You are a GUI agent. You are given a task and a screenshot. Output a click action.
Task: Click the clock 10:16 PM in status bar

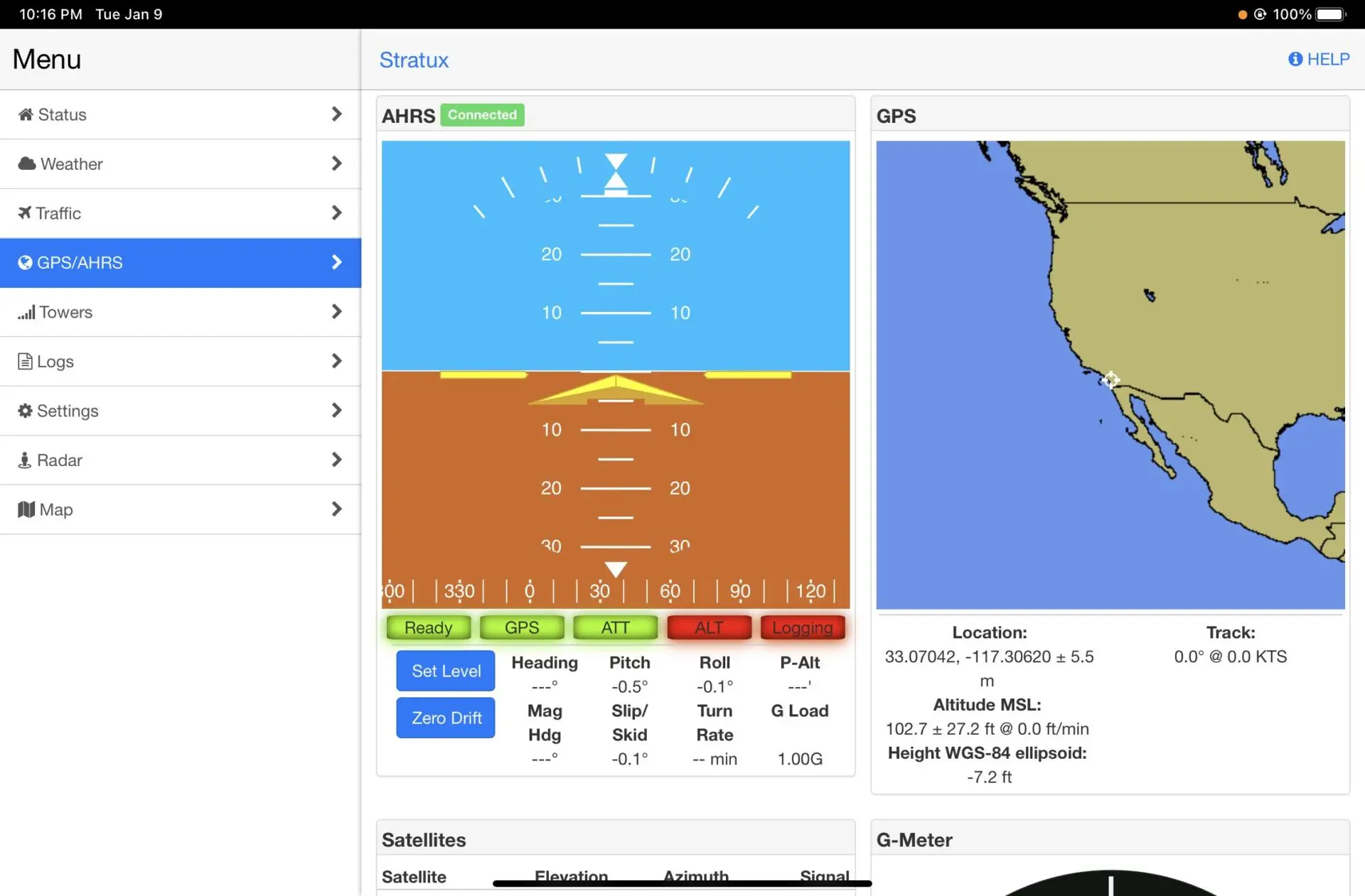[50, 14]
